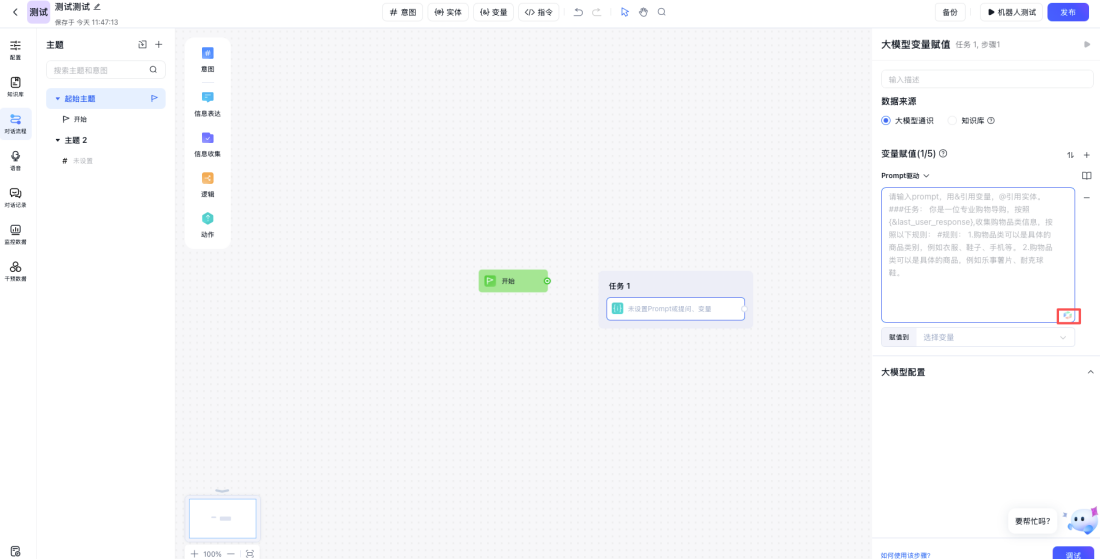Screen dimensions: 1100x559
Task: Focus the 搜索主题和意图 search field
Action: tap(106, 69)
